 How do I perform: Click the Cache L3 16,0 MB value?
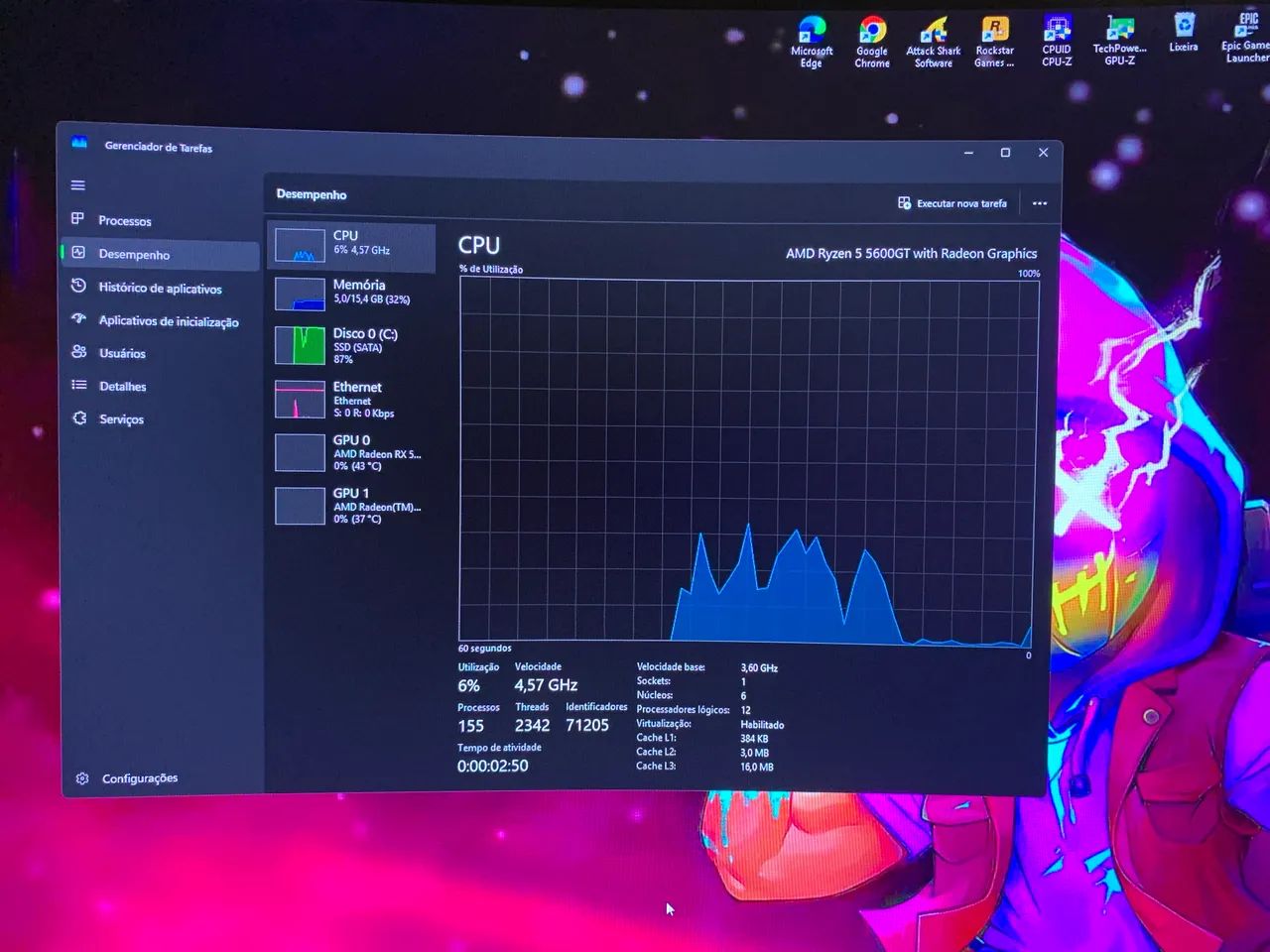point(757,767)
